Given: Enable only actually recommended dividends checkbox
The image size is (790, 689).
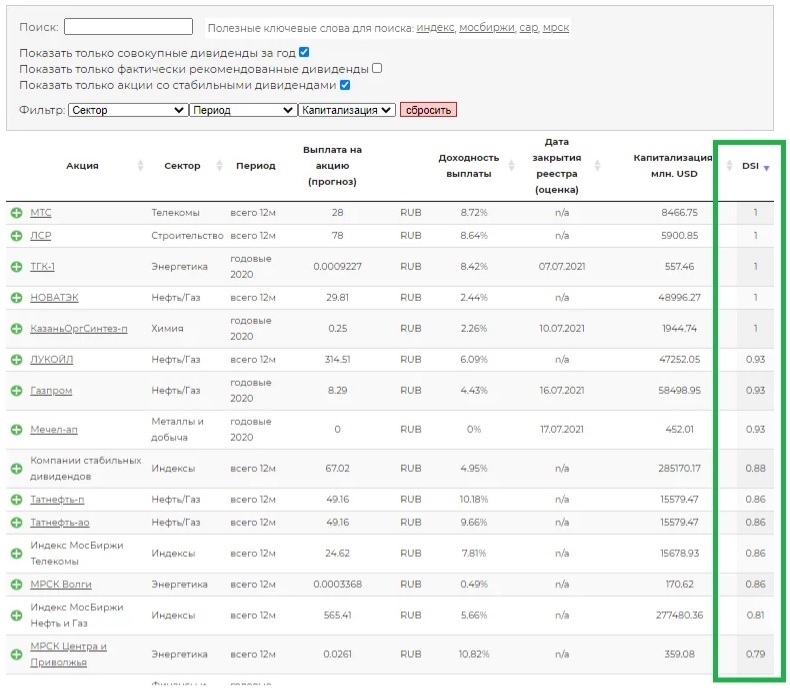Looking at the screenshot, I should 377,69.
